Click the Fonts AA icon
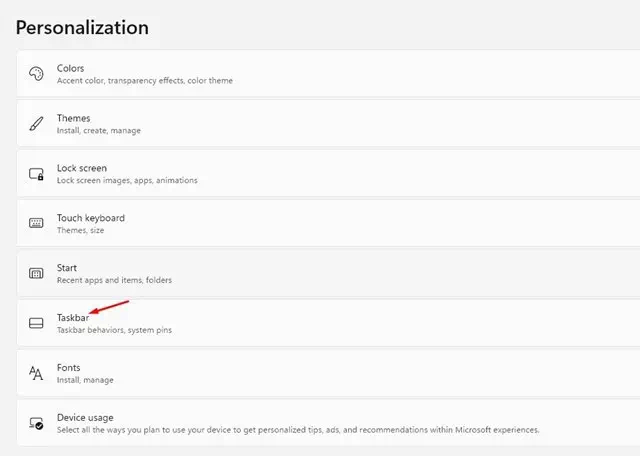640x456 pixels. click(36, 373)
